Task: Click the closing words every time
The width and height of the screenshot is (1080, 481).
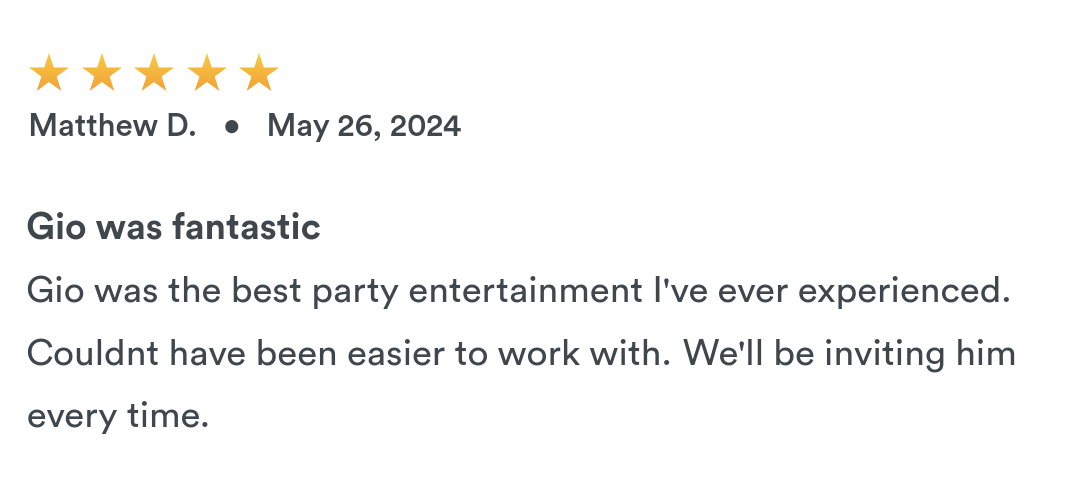Action: (x=118, y=417)
